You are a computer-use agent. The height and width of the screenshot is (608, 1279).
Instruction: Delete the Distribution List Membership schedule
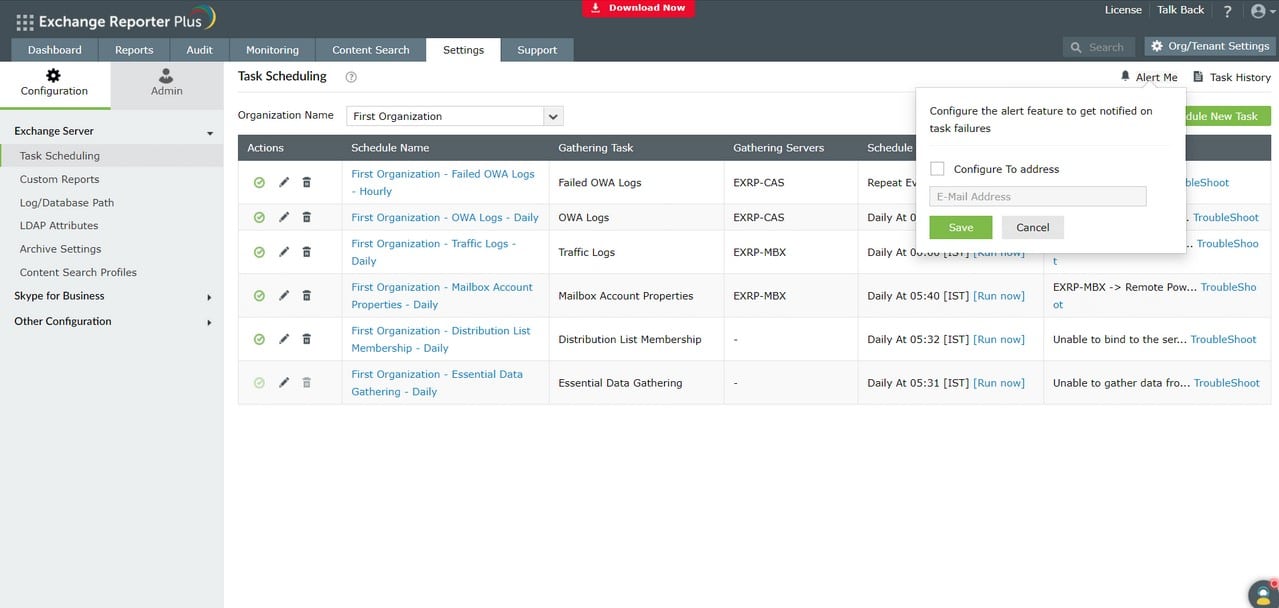pos(307,339)
